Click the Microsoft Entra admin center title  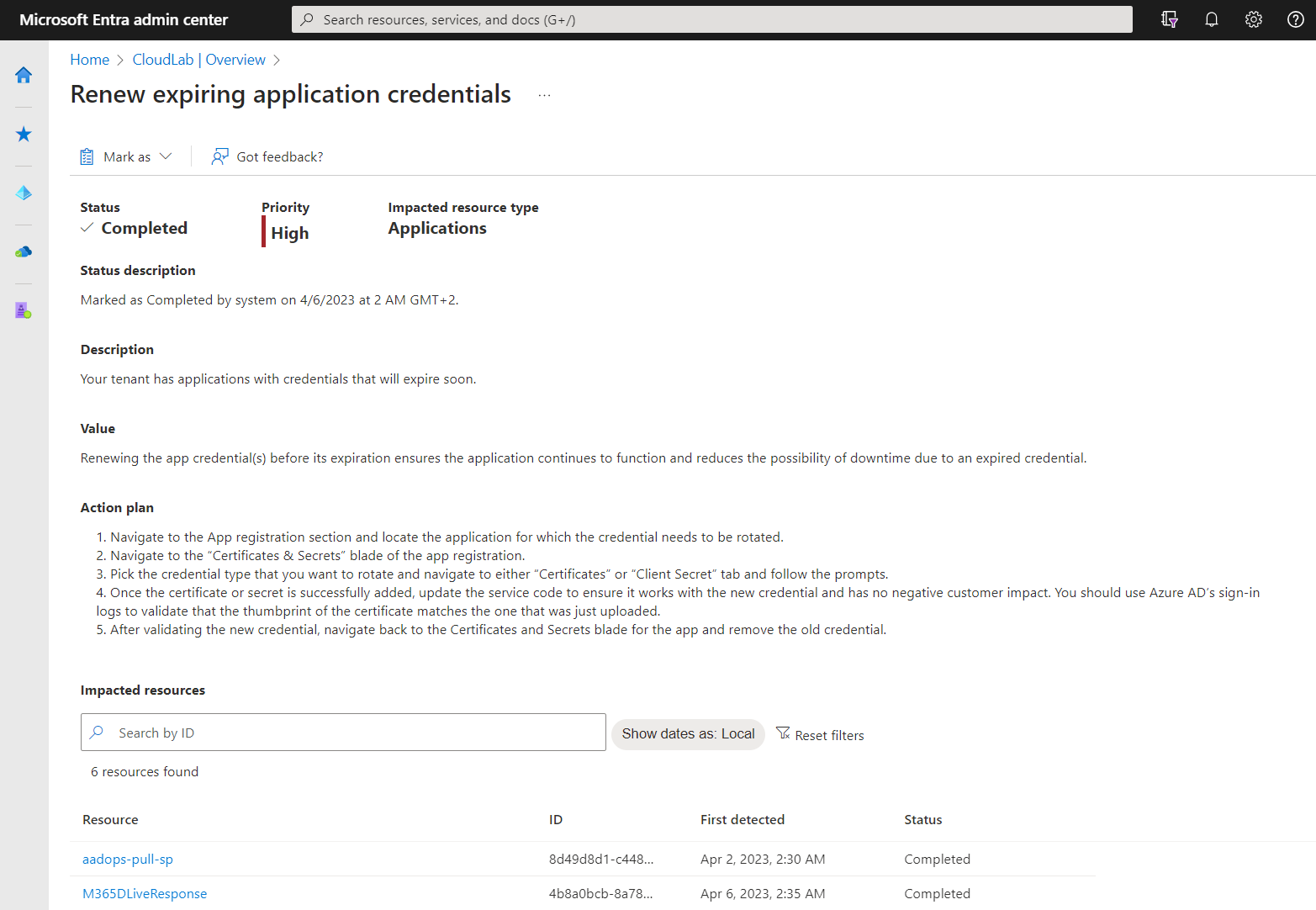point(124,19)
